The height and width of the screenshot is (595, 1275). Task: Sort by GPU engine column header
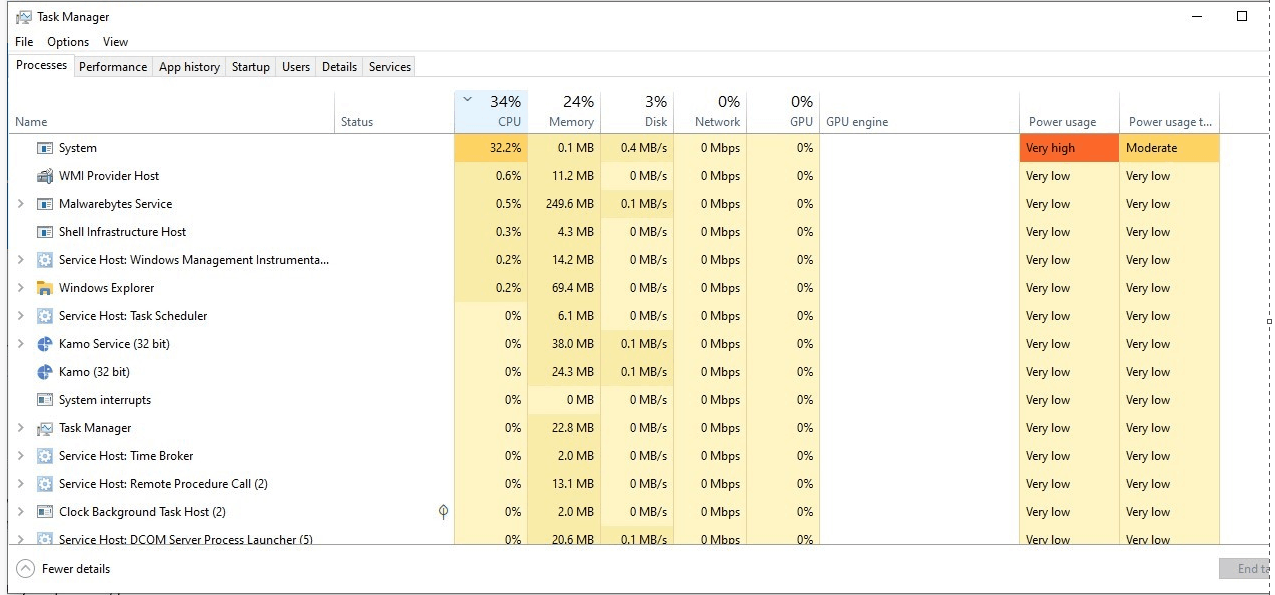[x=919, y=112]
